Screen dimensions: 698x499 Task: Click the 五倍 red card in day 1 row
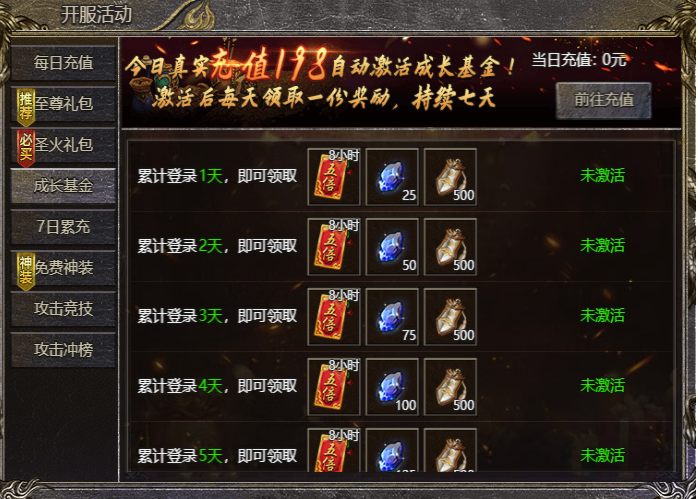point(334,177)
